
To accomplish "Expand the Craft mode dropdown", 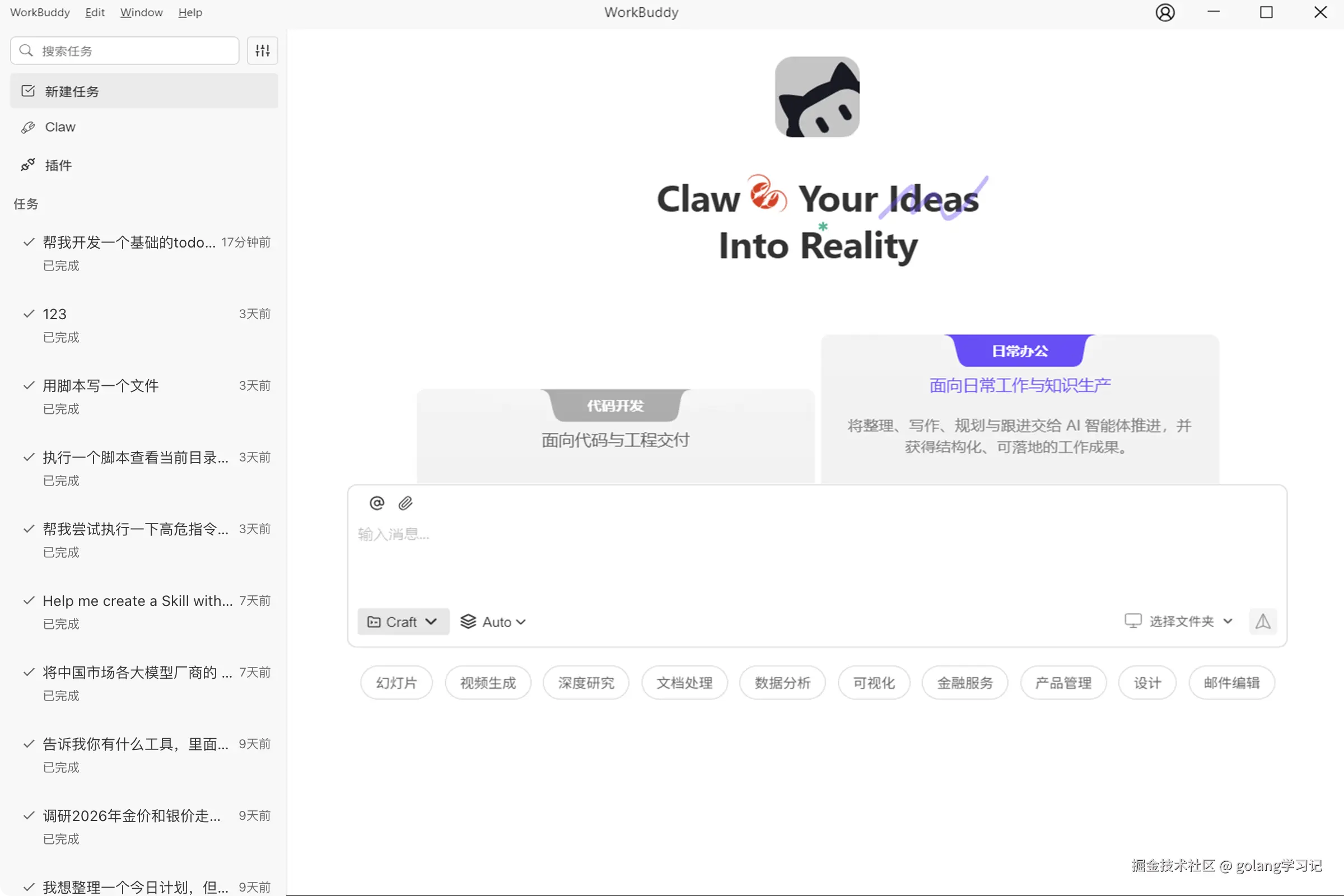I will [403, 622].
